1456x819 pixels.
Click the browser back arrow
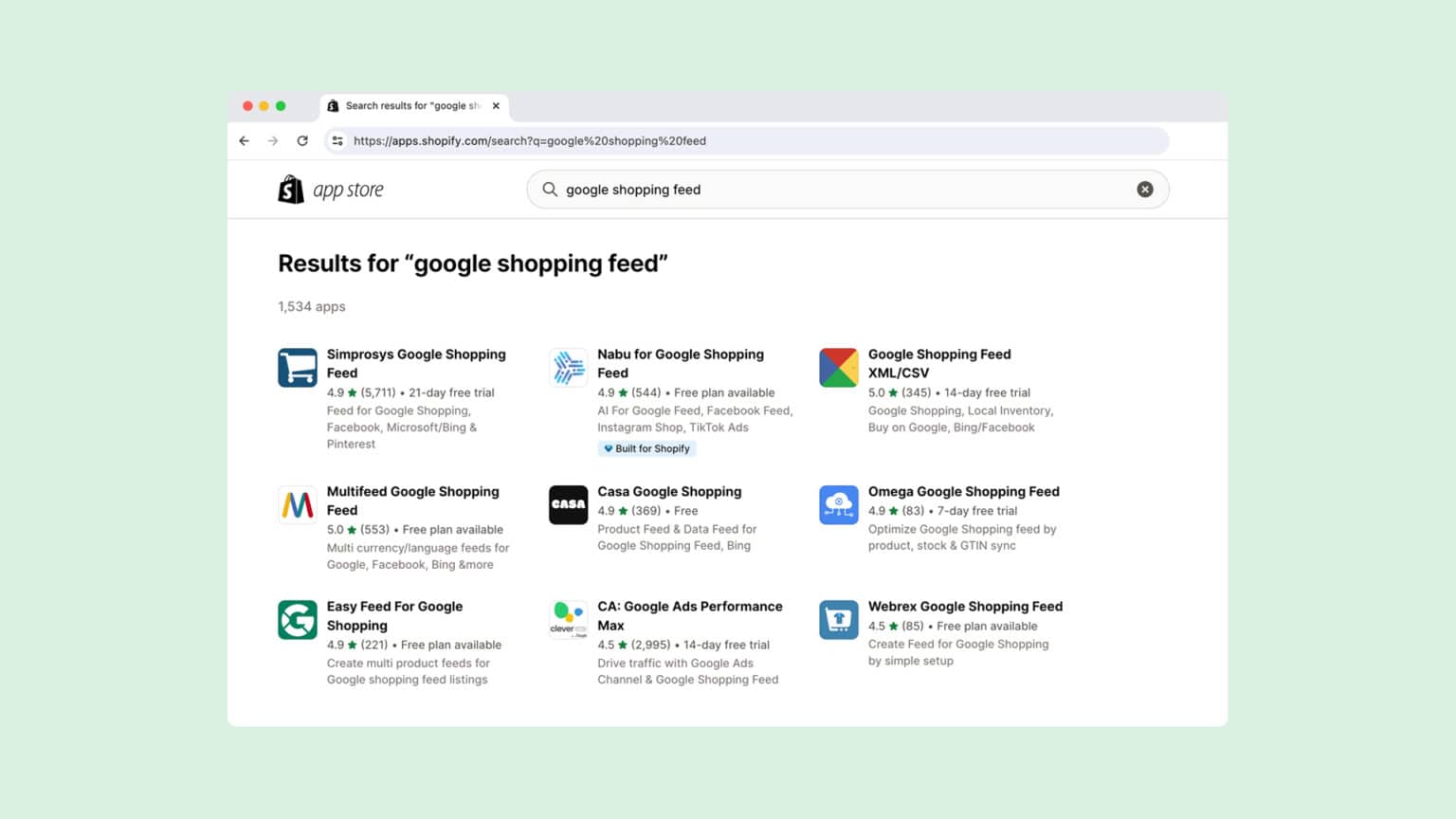point(244,140)
